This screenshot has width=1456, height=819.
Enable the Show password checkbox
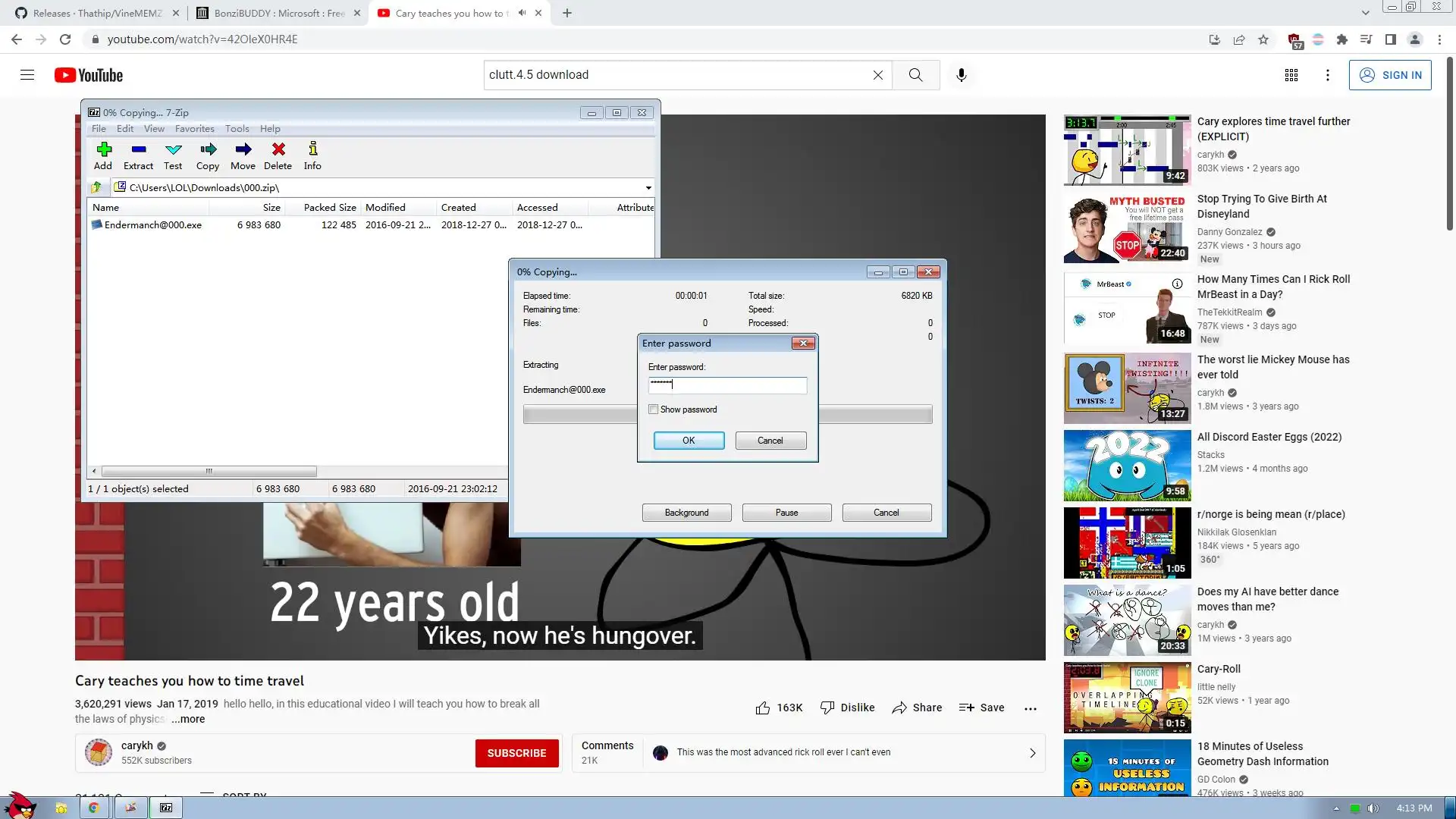coord(653,409)
